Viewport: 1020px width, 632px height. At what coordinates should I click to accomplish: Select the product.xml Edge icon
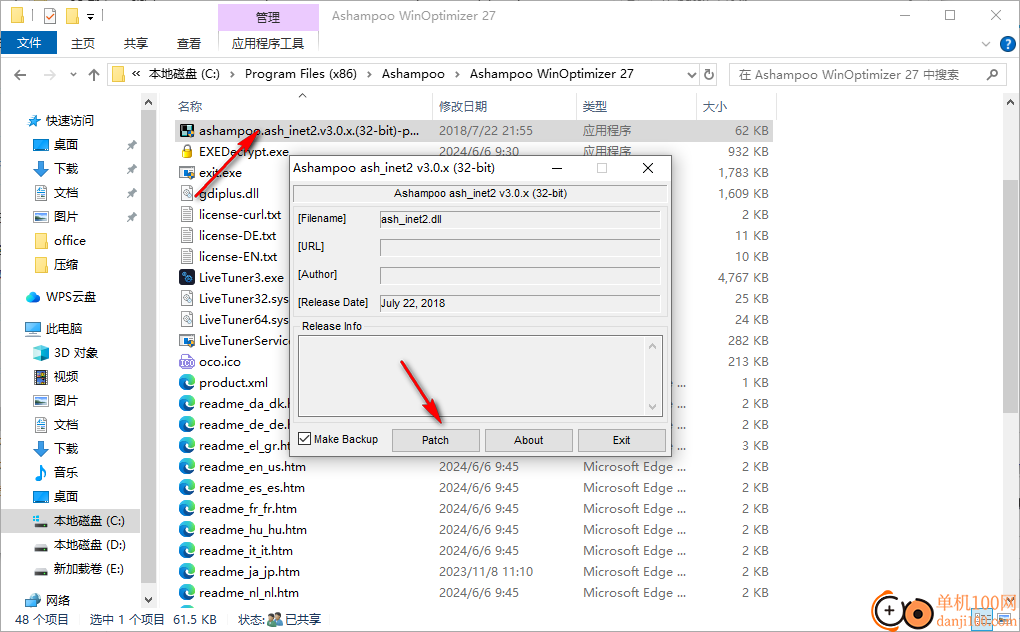[187, 382]
